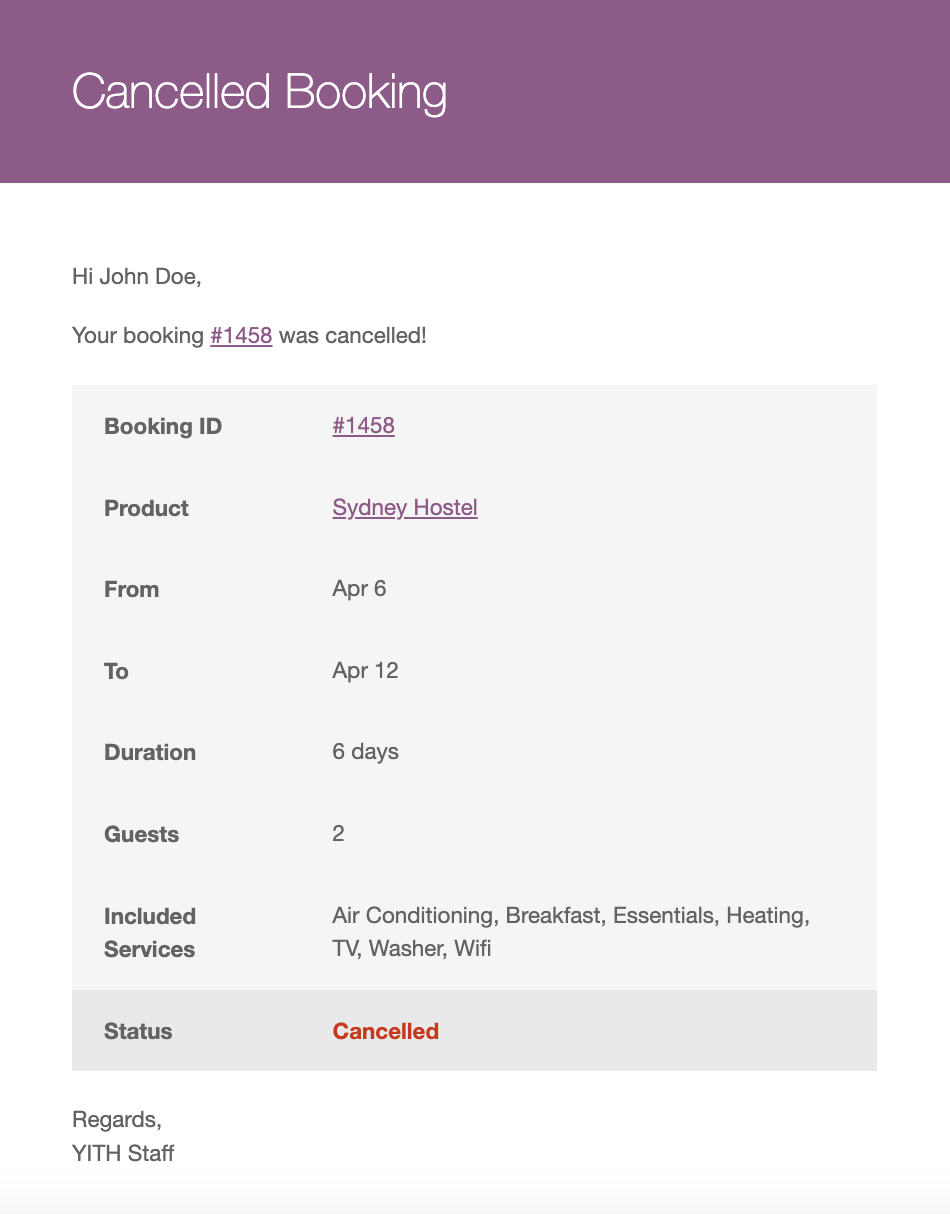The image size is (950, 1214).
Task: Open booking #1458 link in the message sentence
Action: click(x=241, y=336)
